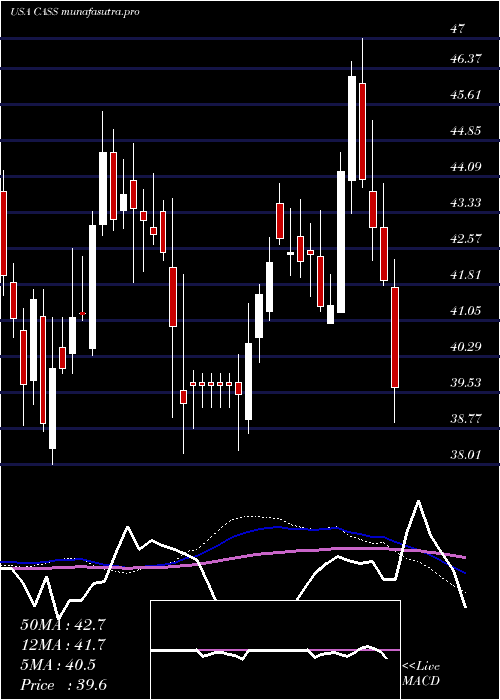
Task: Select the 38.77 price level label
Action: (466, 419)
